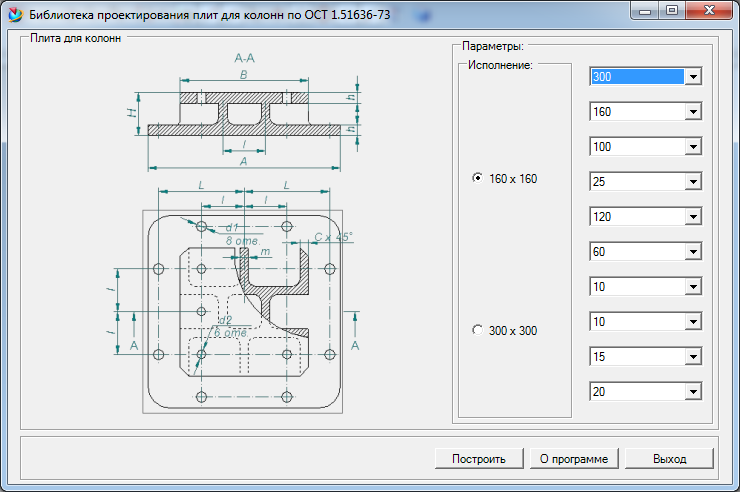Select the 160 x 160 execution option
This screenshot has width=740, height=492.
click(x=505, y=179)
